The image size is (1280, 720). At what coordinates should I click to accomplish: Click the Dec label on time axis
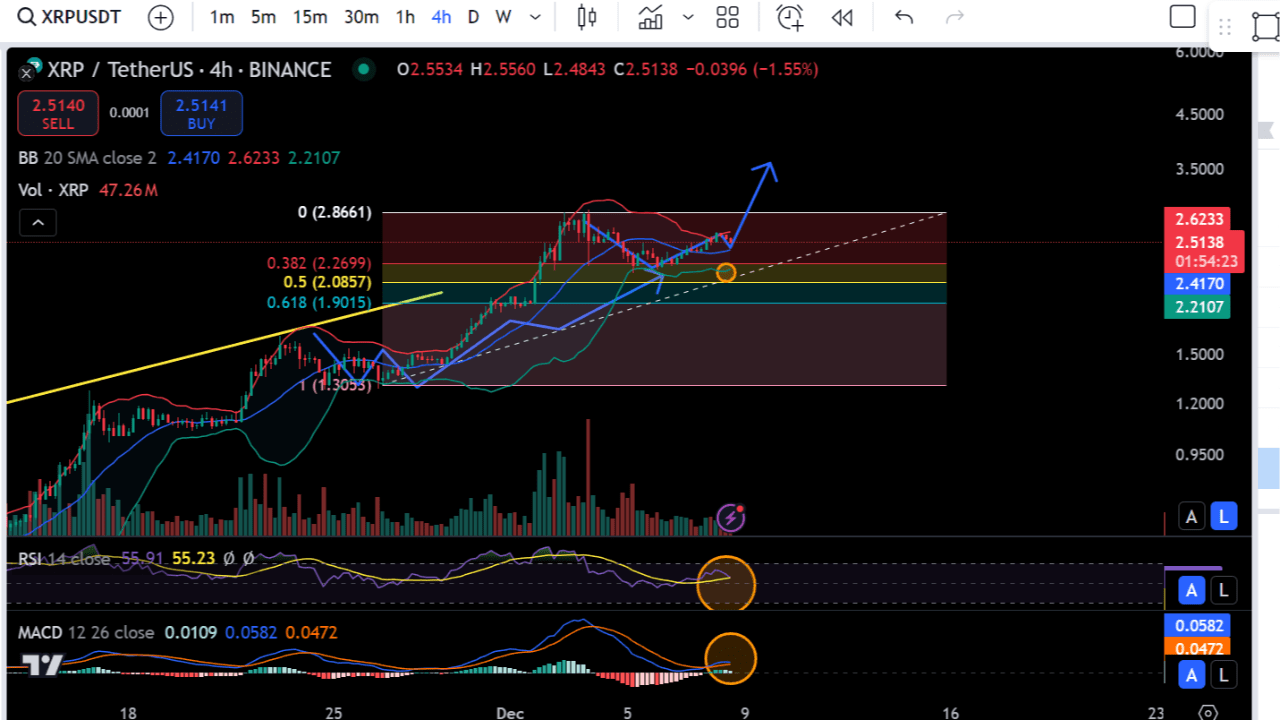tap(511, 712)
